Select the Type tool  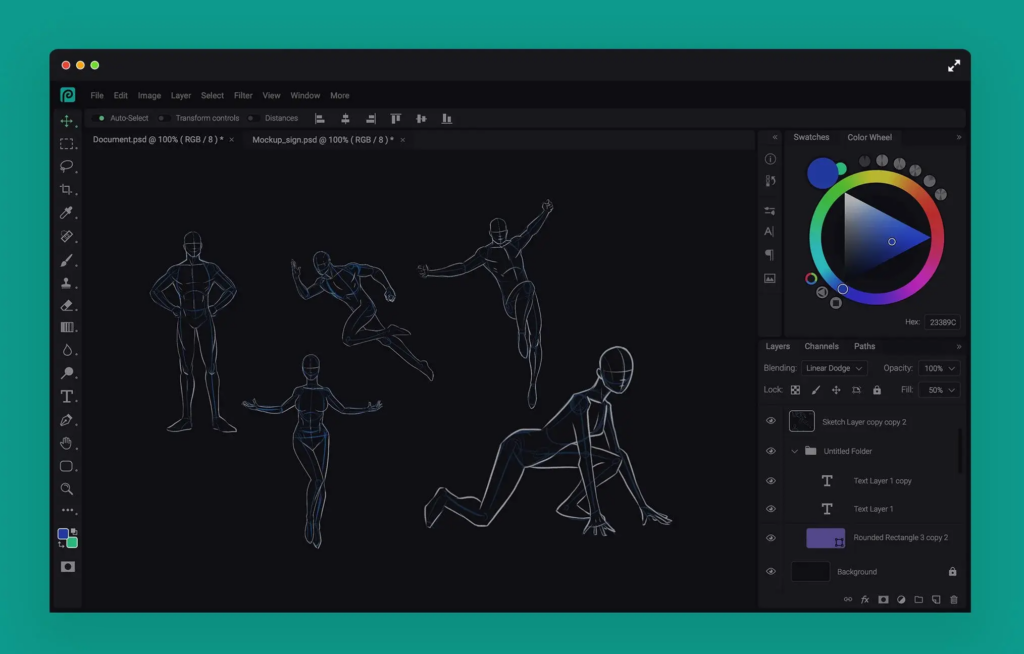pyautogui.click(x=67, y=397)
